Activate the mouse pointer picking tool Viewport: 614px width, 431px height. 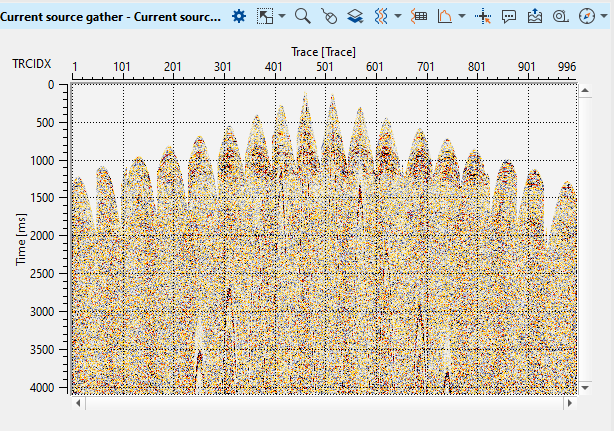click(329, 16)
